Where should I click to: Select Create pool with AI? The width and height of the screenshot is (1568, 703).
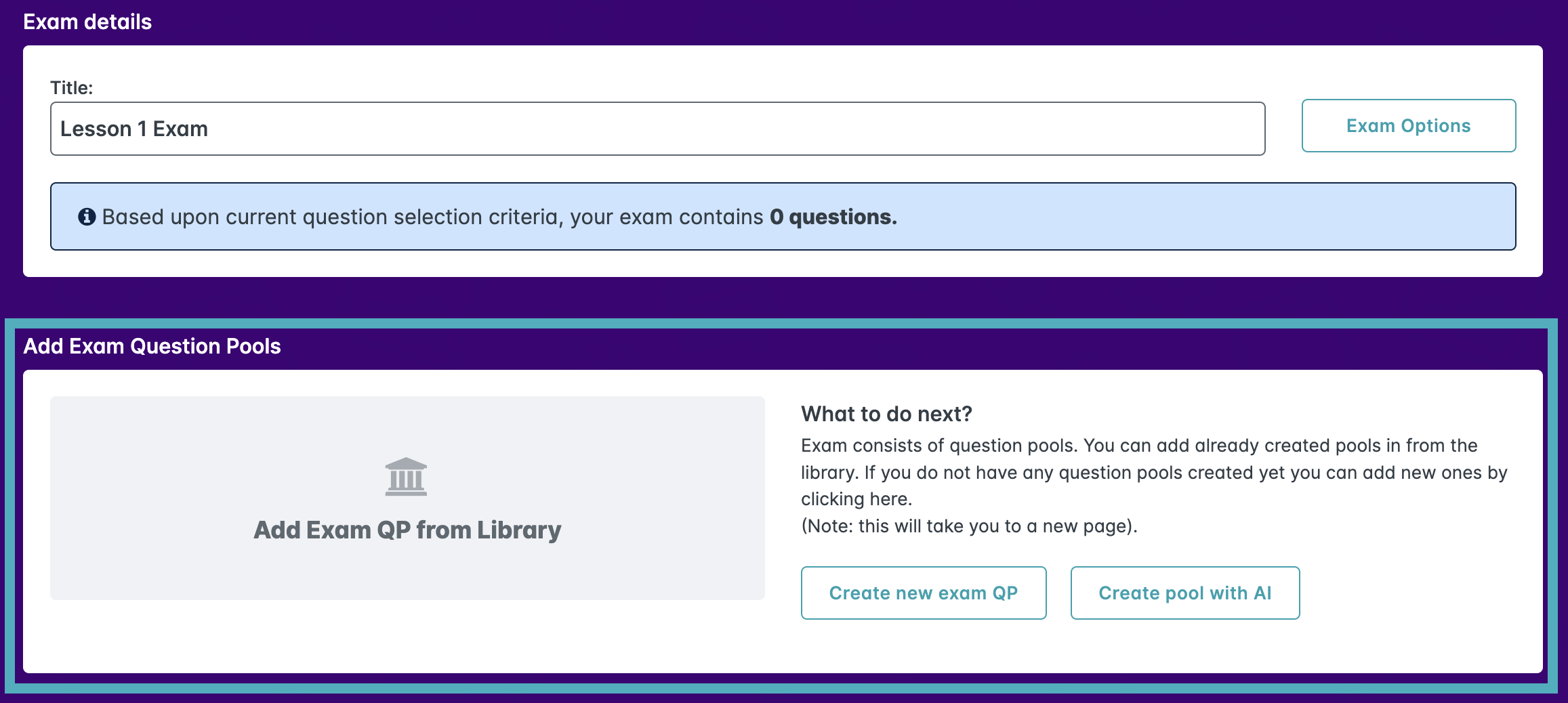pyautogui.click(x=1184, y=593)
